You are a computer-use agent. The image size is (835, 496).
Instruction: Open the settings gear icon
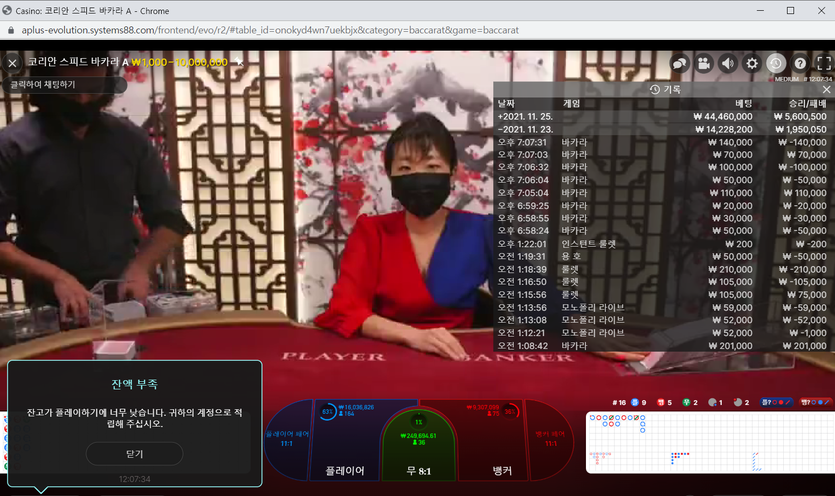751,64
